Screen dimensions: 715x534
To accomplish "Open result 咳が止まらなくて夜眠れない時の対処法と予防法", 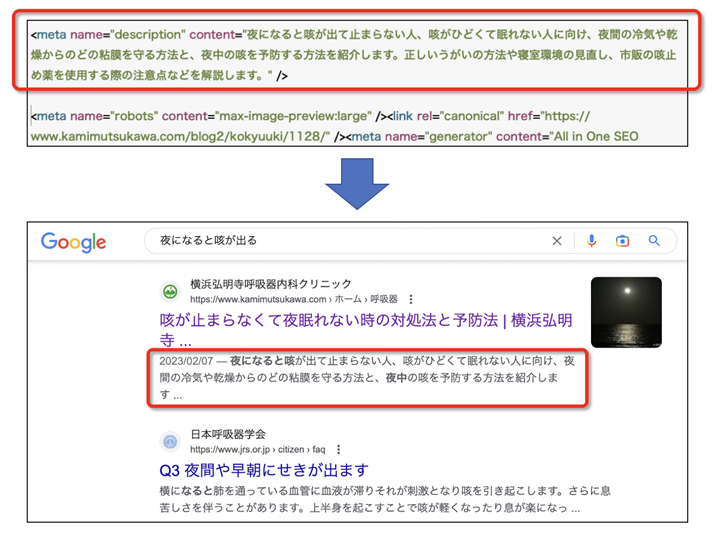I will tap(366, 330).
